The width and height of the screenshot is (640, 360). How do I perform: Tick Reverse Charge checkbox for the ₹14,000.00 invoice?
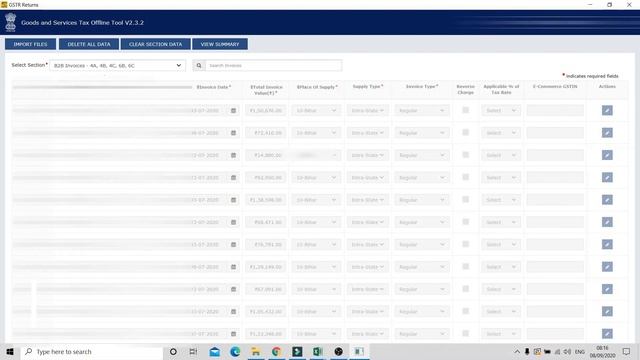(465, 155)
